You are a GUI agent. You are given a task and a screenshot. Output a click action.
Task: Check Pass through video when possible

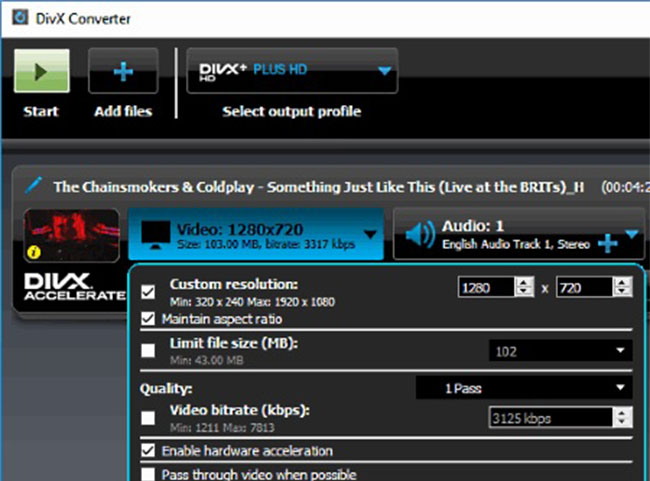(x=148, y=474)
